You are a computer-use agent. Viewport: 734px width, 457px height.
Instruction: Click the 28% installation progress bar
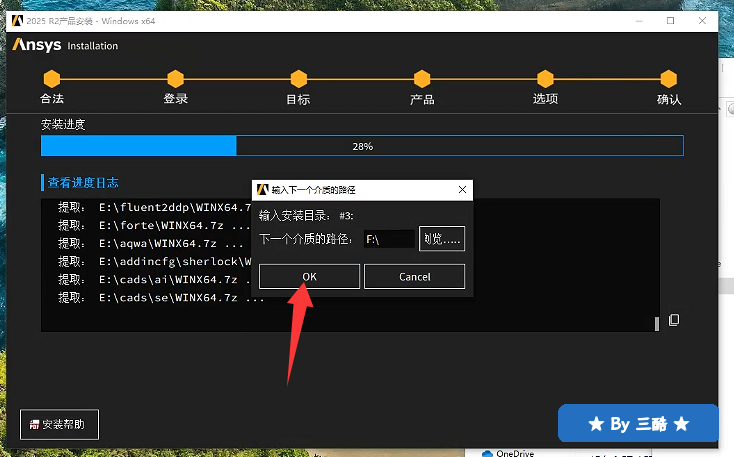pyautogui.click(x=362, y=146)
